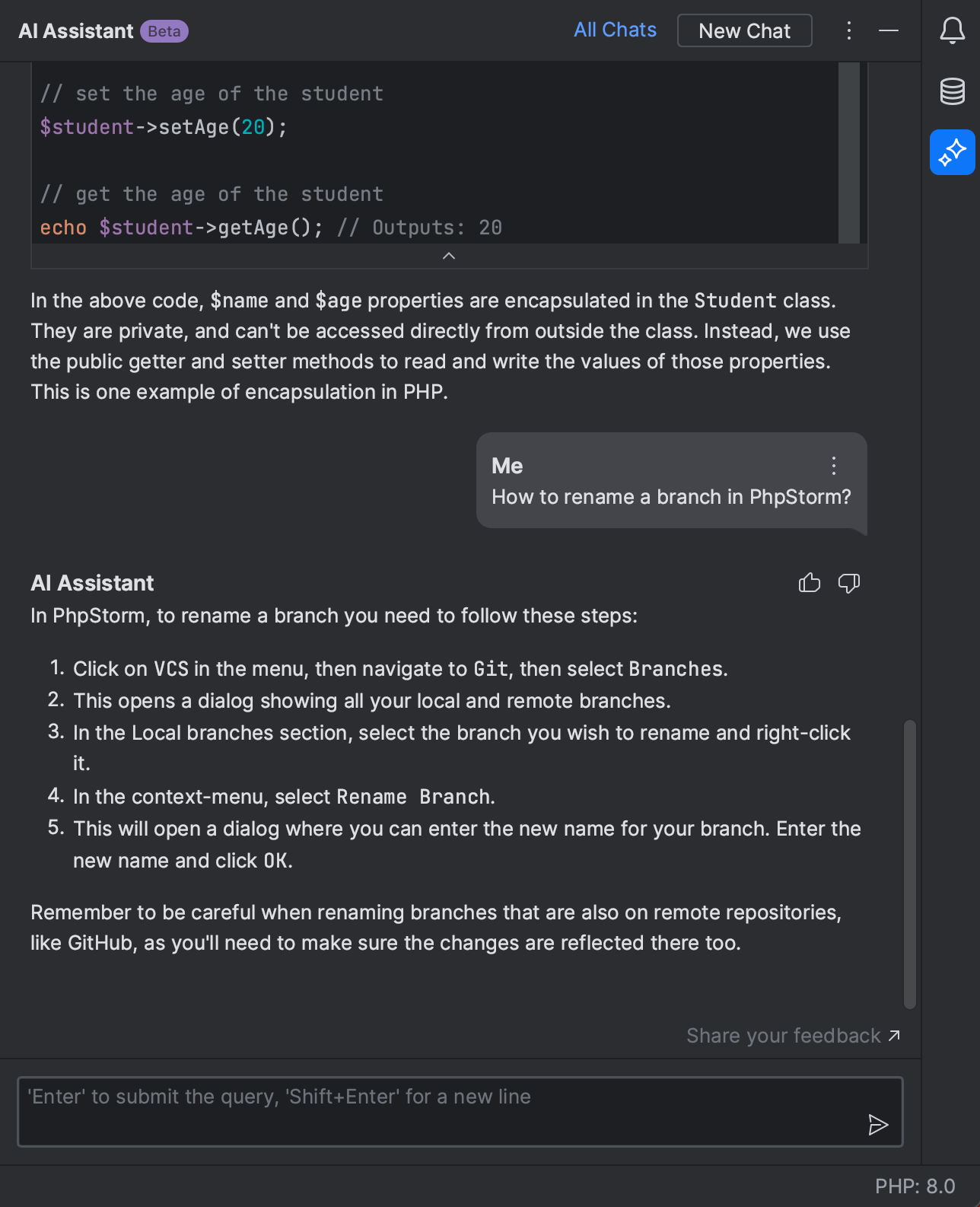980x1207 pixels.
Task: Open the AI Assistant panel kebab menu
Action: 848,30
